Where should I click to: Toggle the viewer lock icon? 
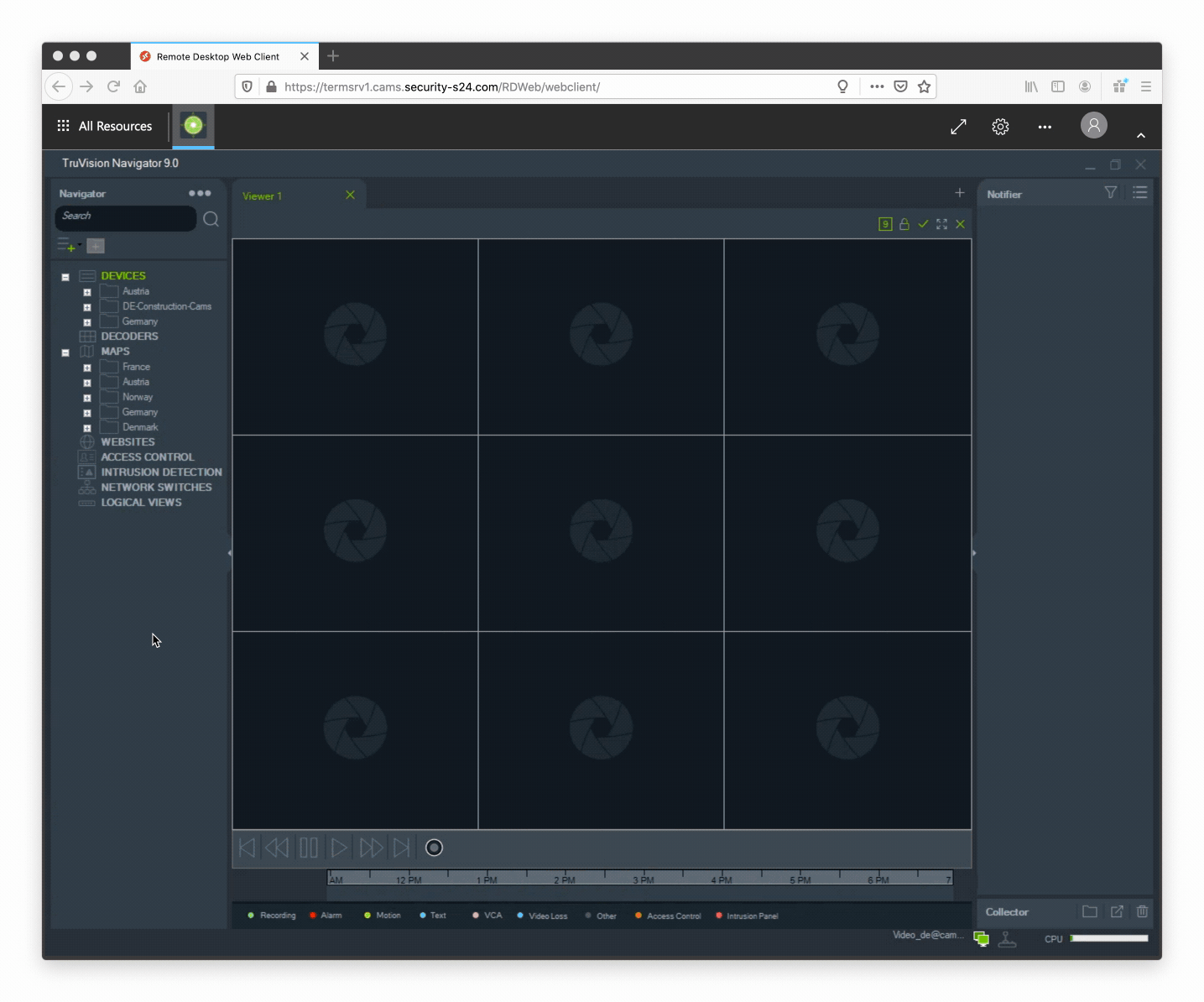pos(904,224)
